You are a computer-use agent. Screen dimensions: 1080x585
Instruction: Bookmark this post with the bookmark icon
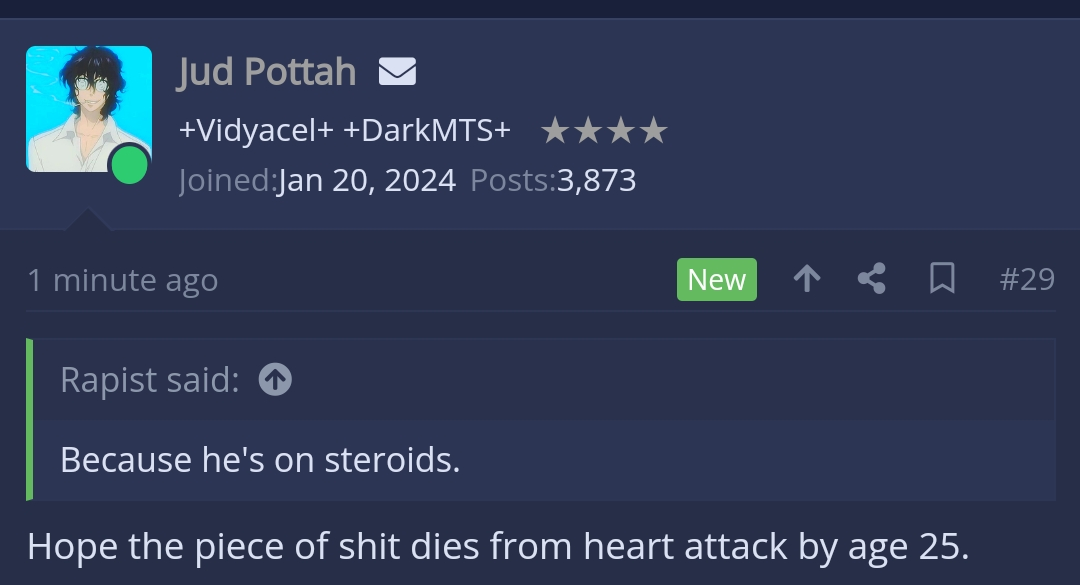(941, 279)
